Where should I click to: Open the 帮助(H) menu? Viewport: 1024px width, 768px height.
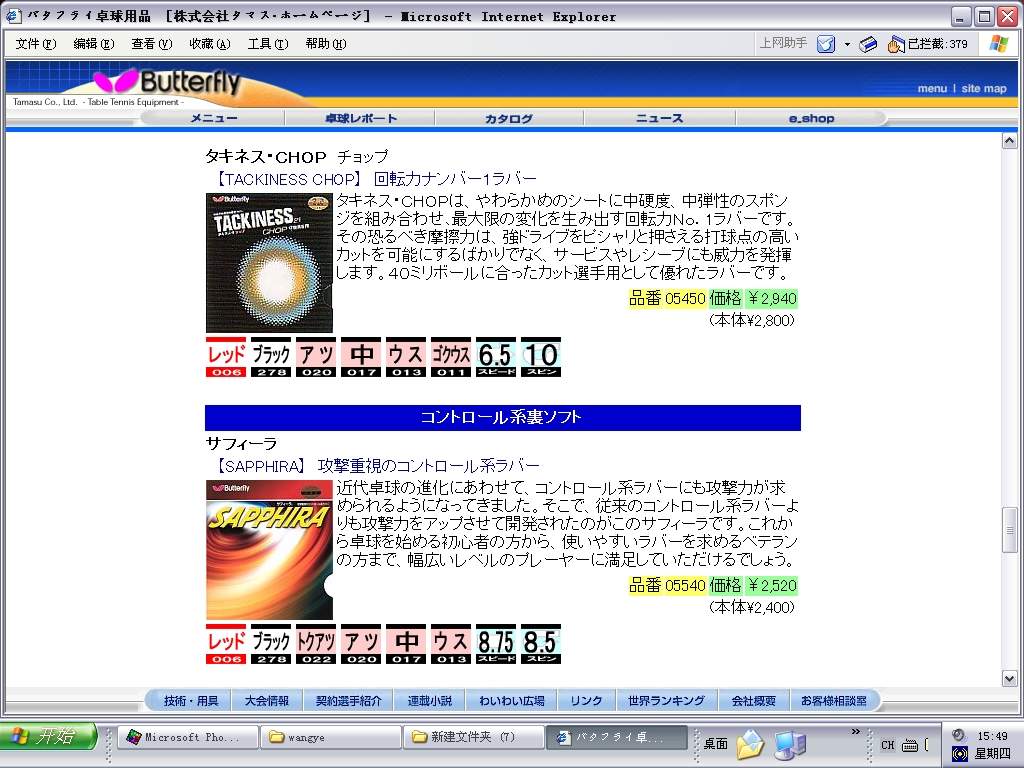click(326, 44)
